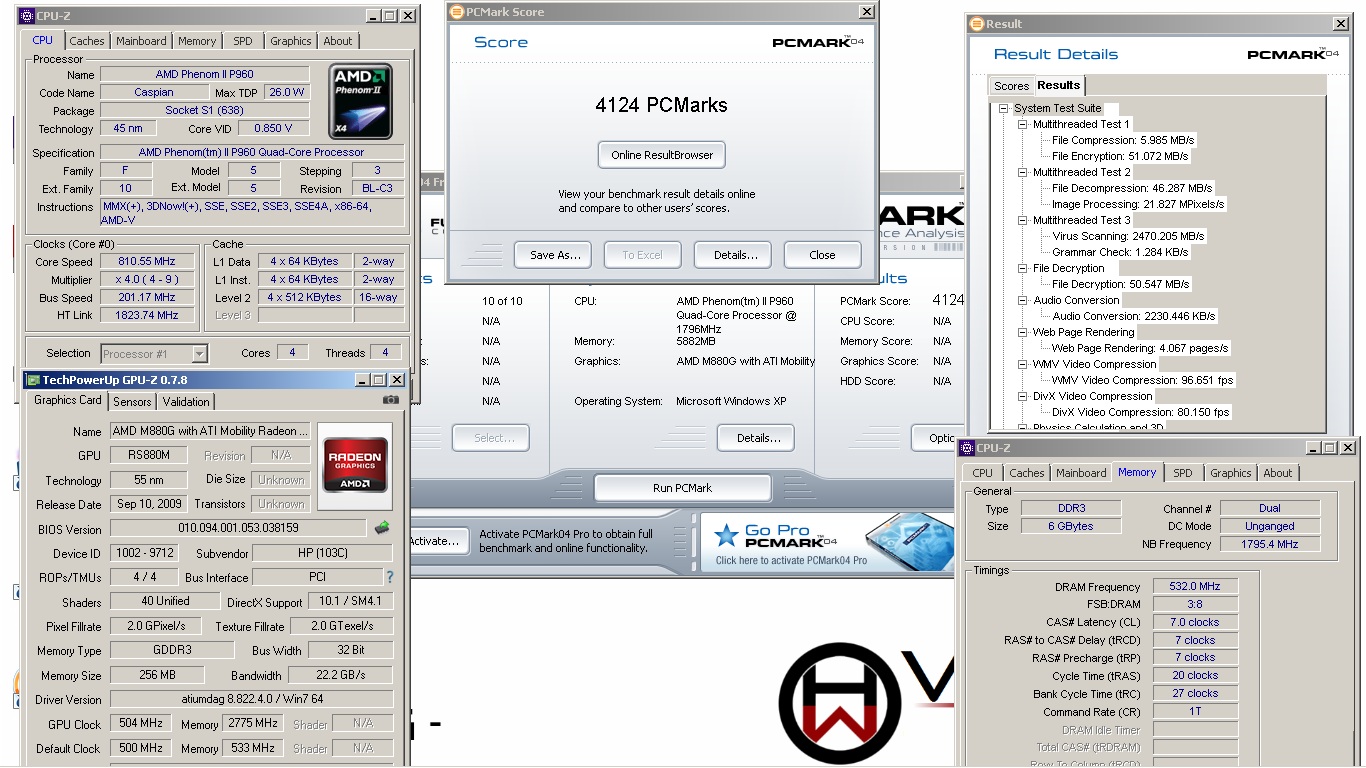Collapse the Multithreaded Test 1 node
Viewport: 1366px width, 768px height.
point(1022,124)
